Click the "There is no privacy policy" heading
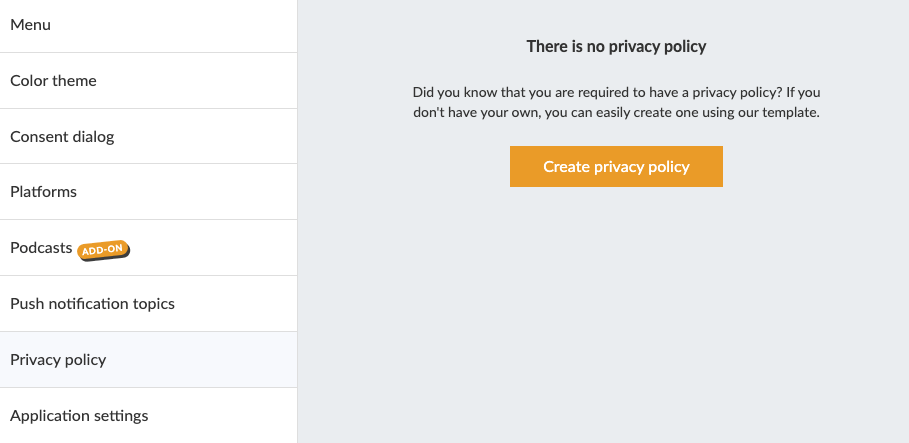Image resolution: width=909 pixels, height=443 pixels. click(616, 46)
